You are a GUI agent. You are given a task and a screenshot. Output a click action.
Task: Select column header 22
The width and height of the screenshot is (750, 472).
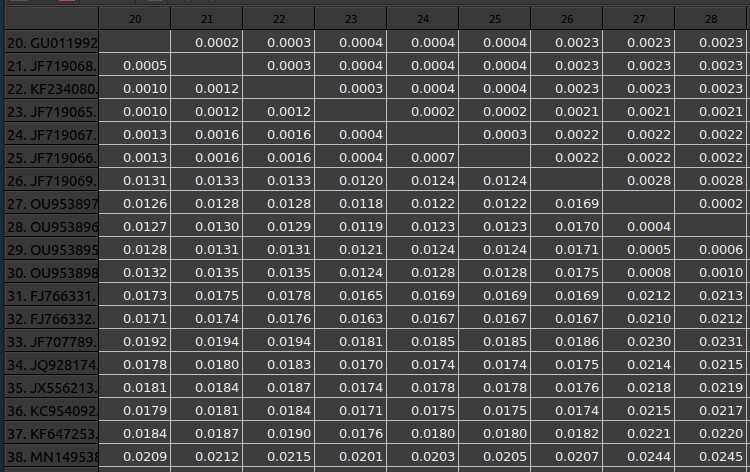(279, 19)
